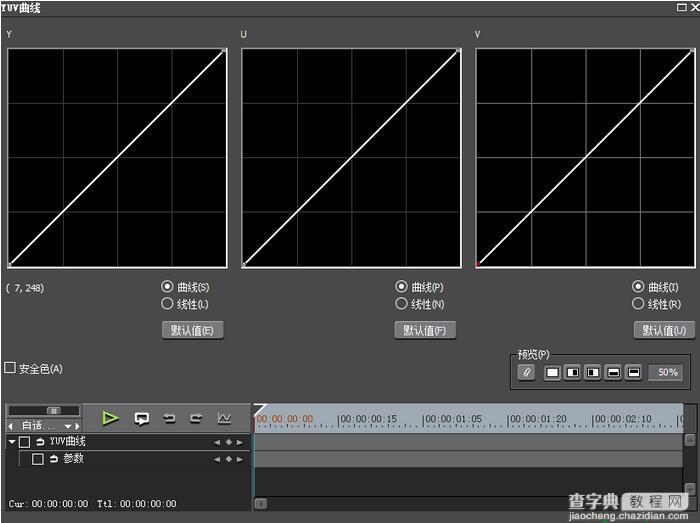The image size is (700, 523).
Task: Reset 参数 row with its return arrow
Action: pyautogui.click(x=54, y=459)
